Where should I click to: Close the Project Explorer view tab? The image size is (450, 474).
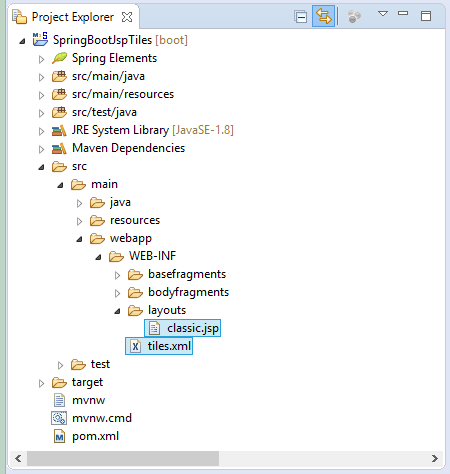pyautogui.click(x=127, y=17)
